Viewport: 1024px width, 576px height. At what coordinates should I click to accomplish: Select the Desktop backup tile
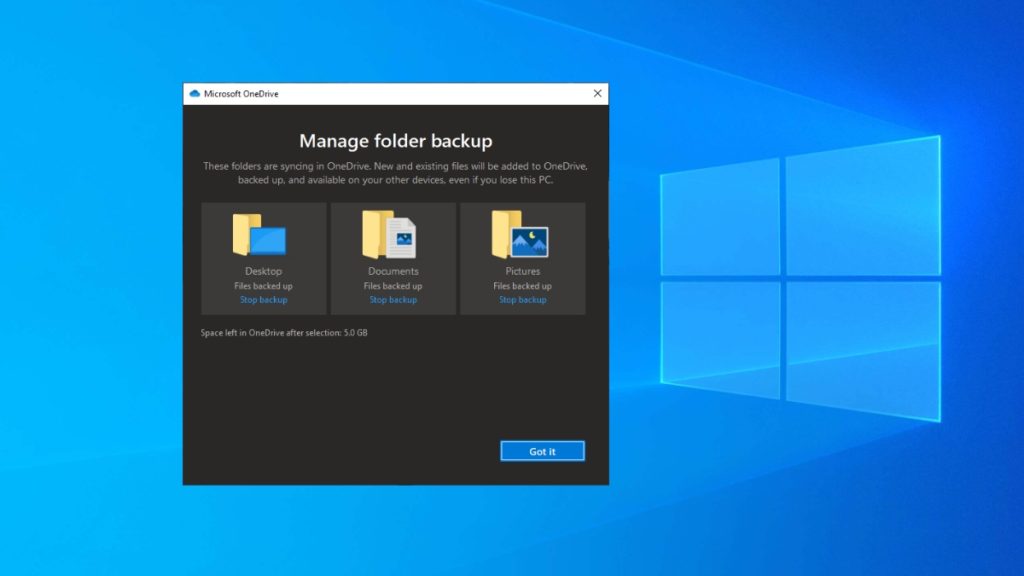(263, 257)
